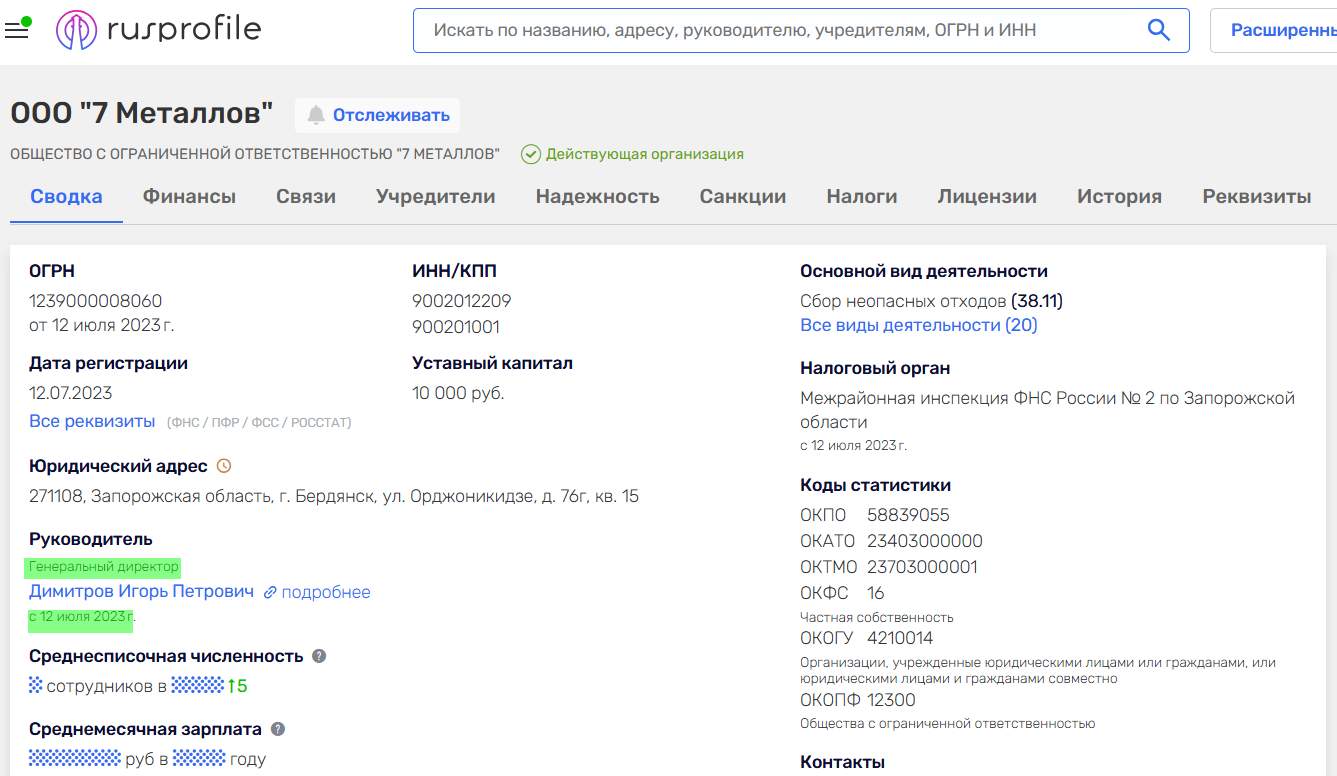Expand Все виды деятельности (20) link

pyautogui.click(x=918, y=325)
